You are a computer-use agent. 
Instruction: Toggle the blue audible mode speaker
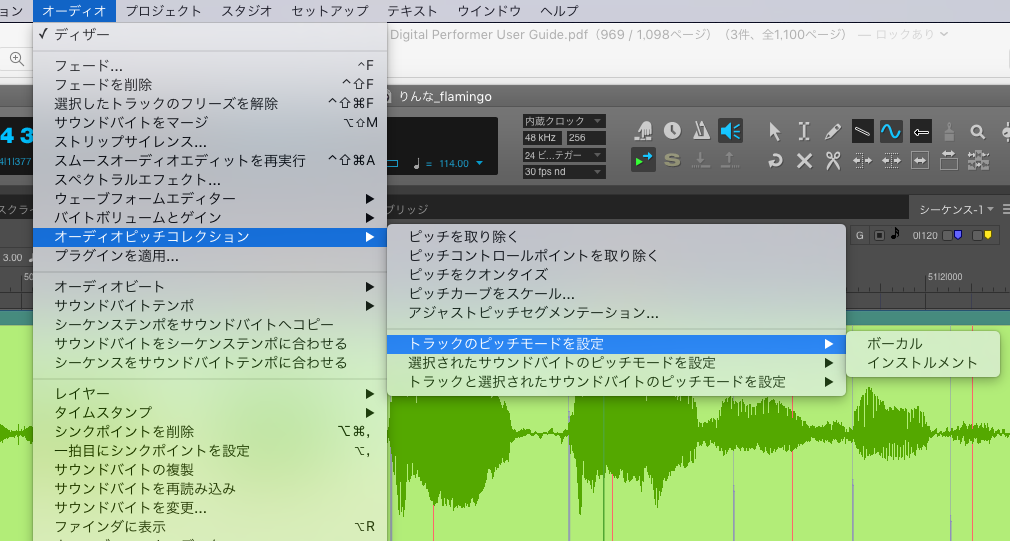(x=731, y=131)
